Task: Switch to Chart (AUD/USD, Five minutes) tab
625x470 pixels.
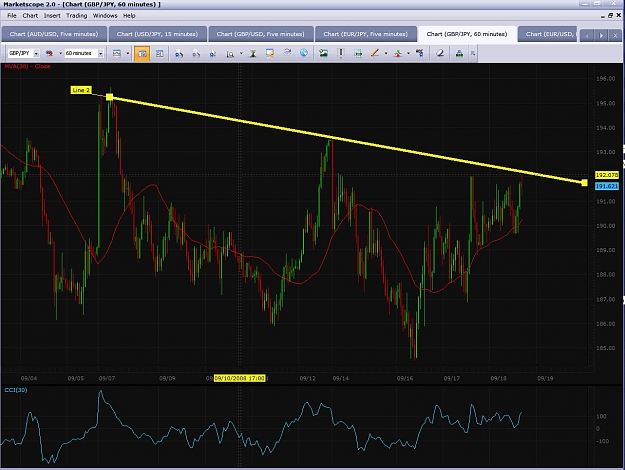Action: (x=54, y=34)
